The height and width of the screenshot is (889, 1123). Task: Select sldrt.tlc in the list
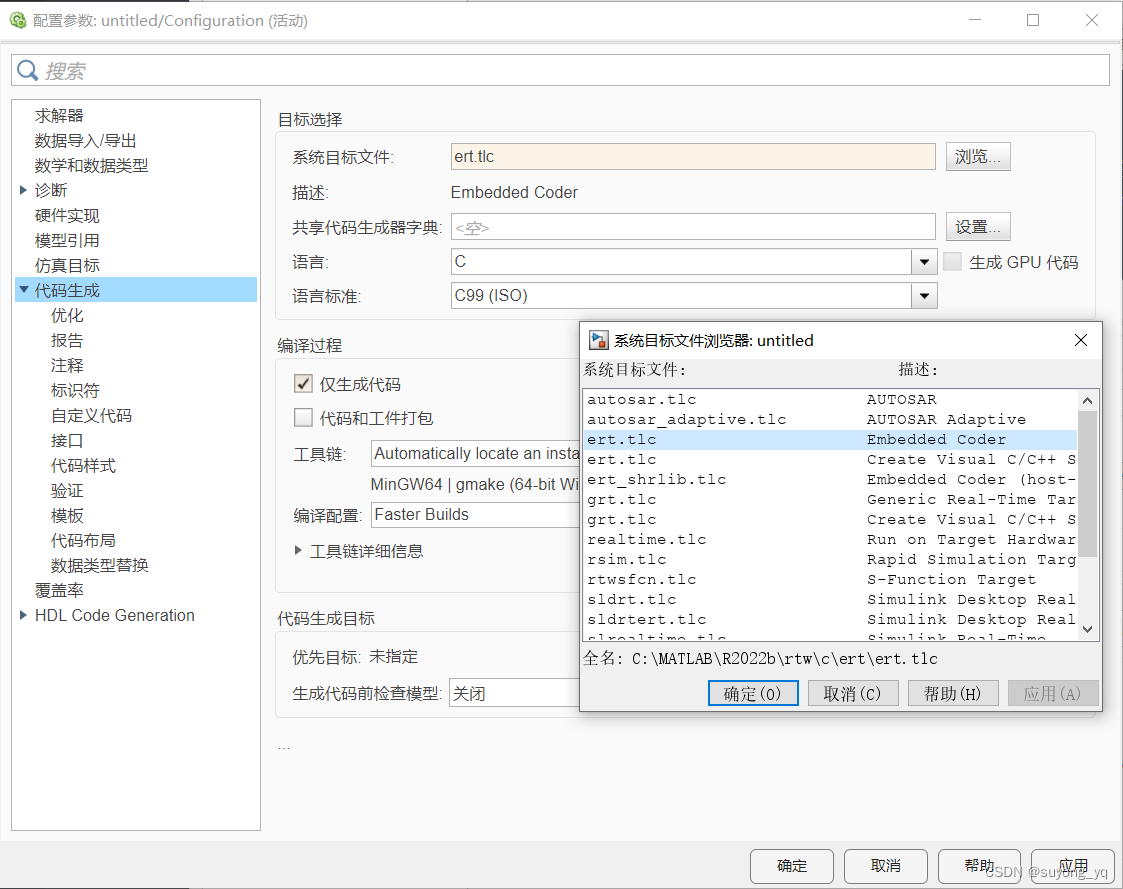(x=831, y=600)
